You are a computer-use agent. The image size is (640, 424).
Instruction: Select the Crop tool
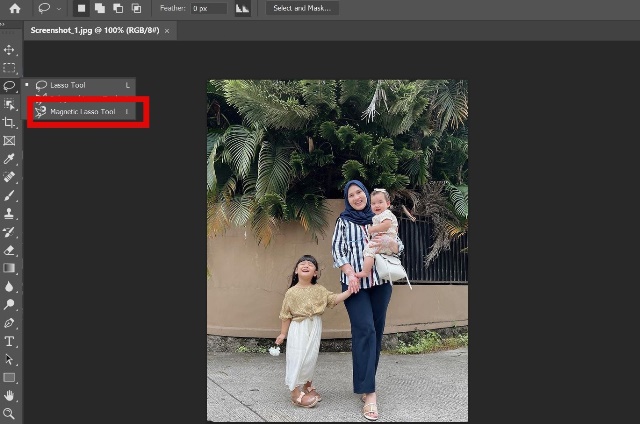[x=9, y=122]
